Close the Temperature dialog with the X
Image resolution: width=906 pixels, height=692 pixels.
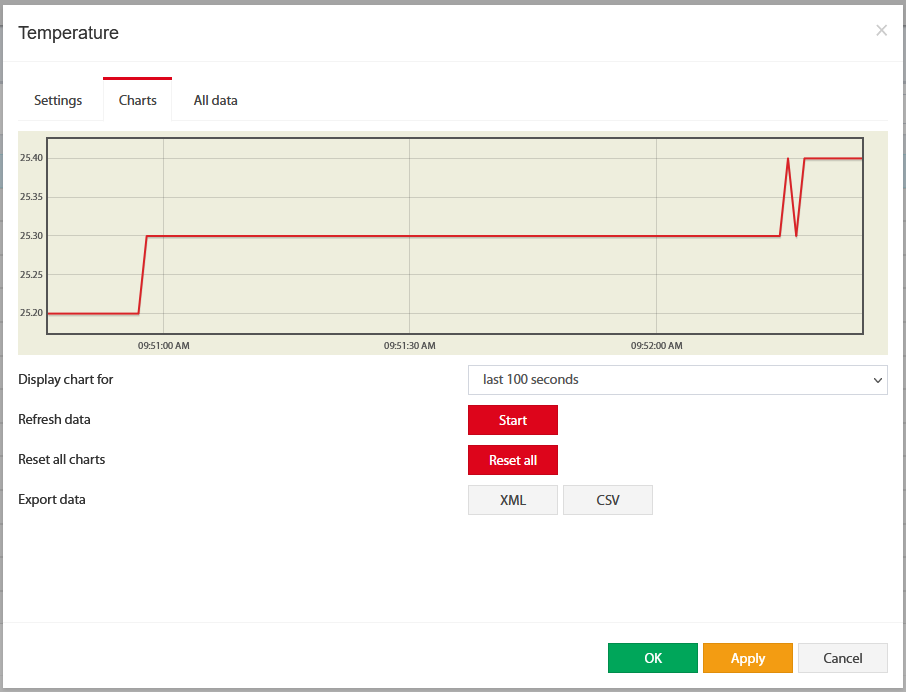tap(881, 31)
